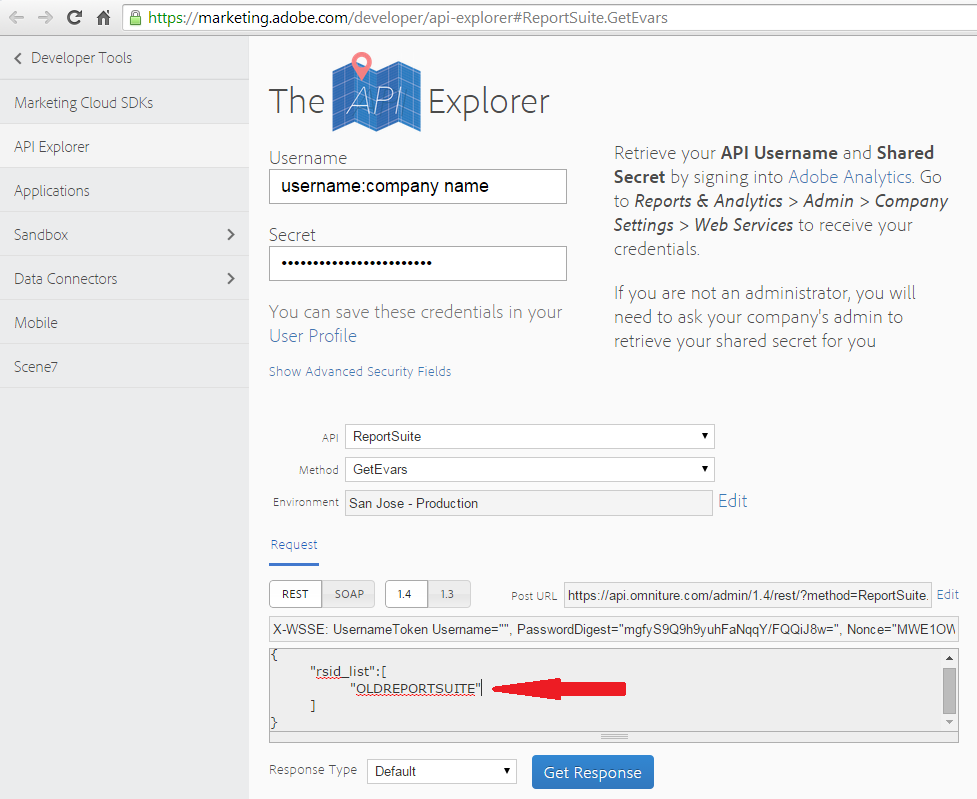Open the Scene7 sidebar item
Screen dimensions: 977x799
(x=124, y=366)
